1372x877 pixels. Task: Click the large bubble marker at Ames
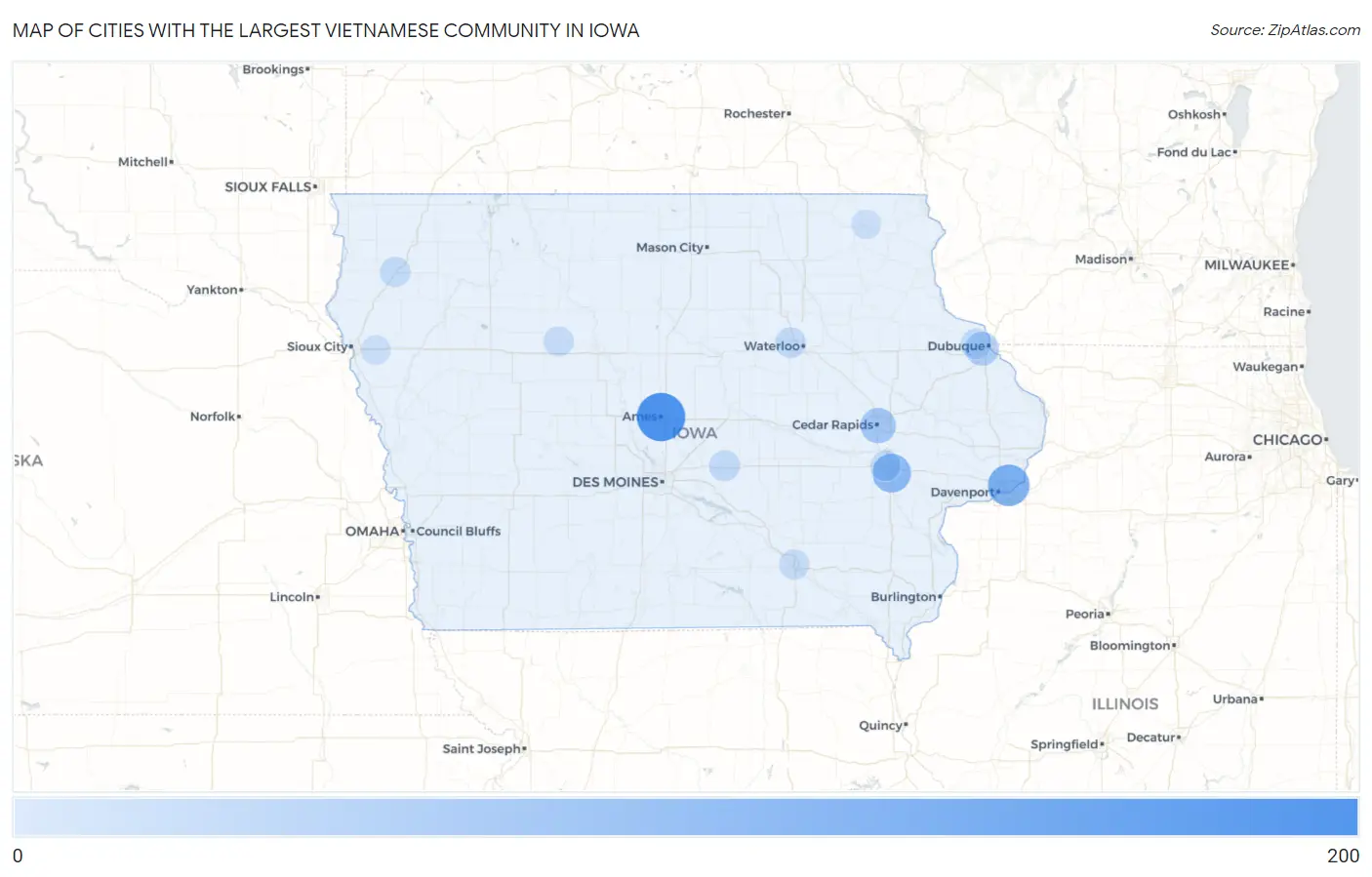pyautogui.click(x=661, y=417)
